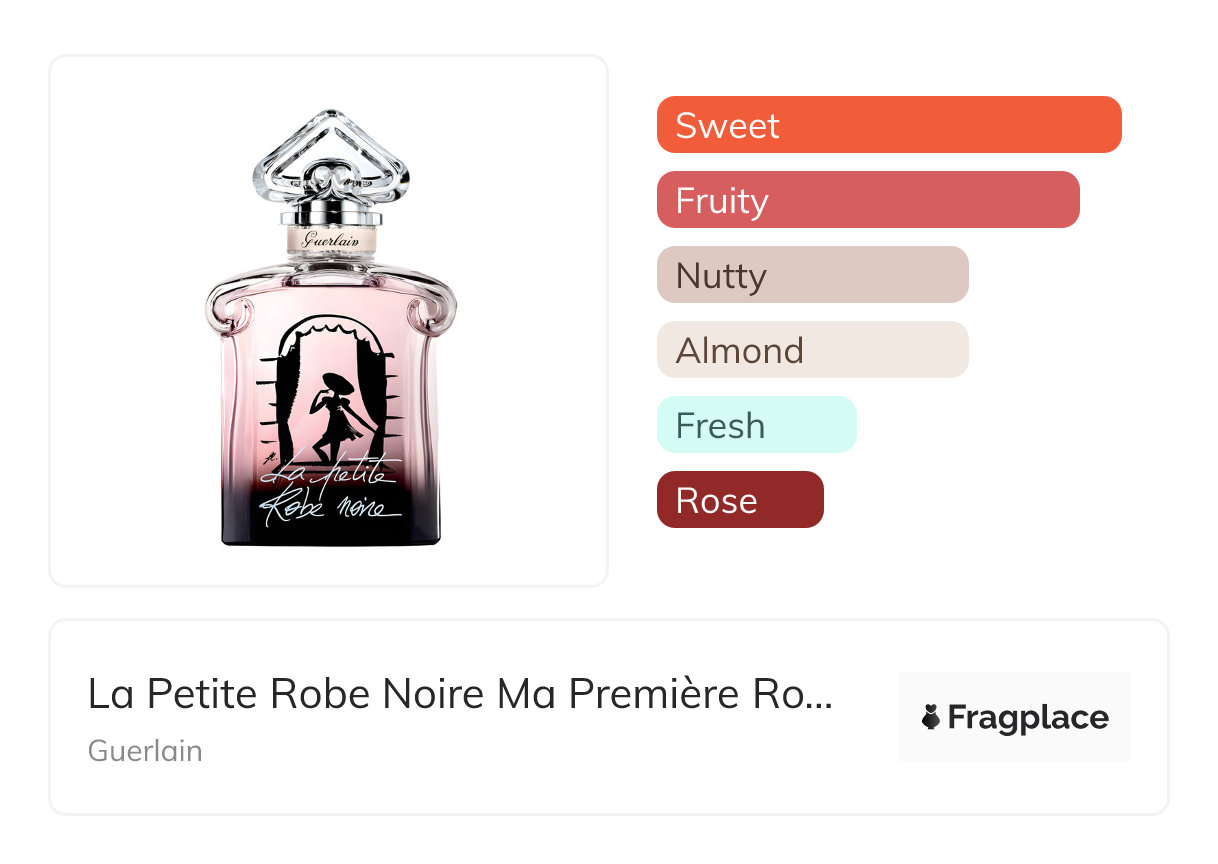Click the Sweet accord bar
This screenshot has width=1218, height=864.
click(888, 125)
